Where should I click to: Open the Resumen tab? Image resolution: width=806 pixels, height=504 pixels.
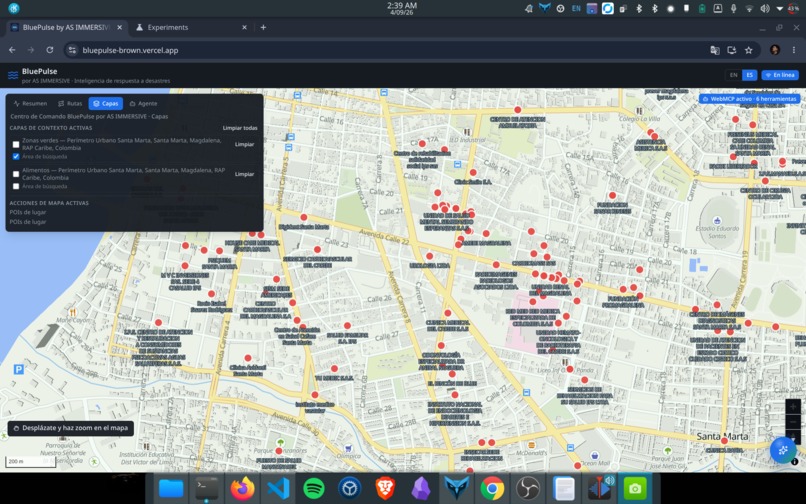click(x=30, y=103)
